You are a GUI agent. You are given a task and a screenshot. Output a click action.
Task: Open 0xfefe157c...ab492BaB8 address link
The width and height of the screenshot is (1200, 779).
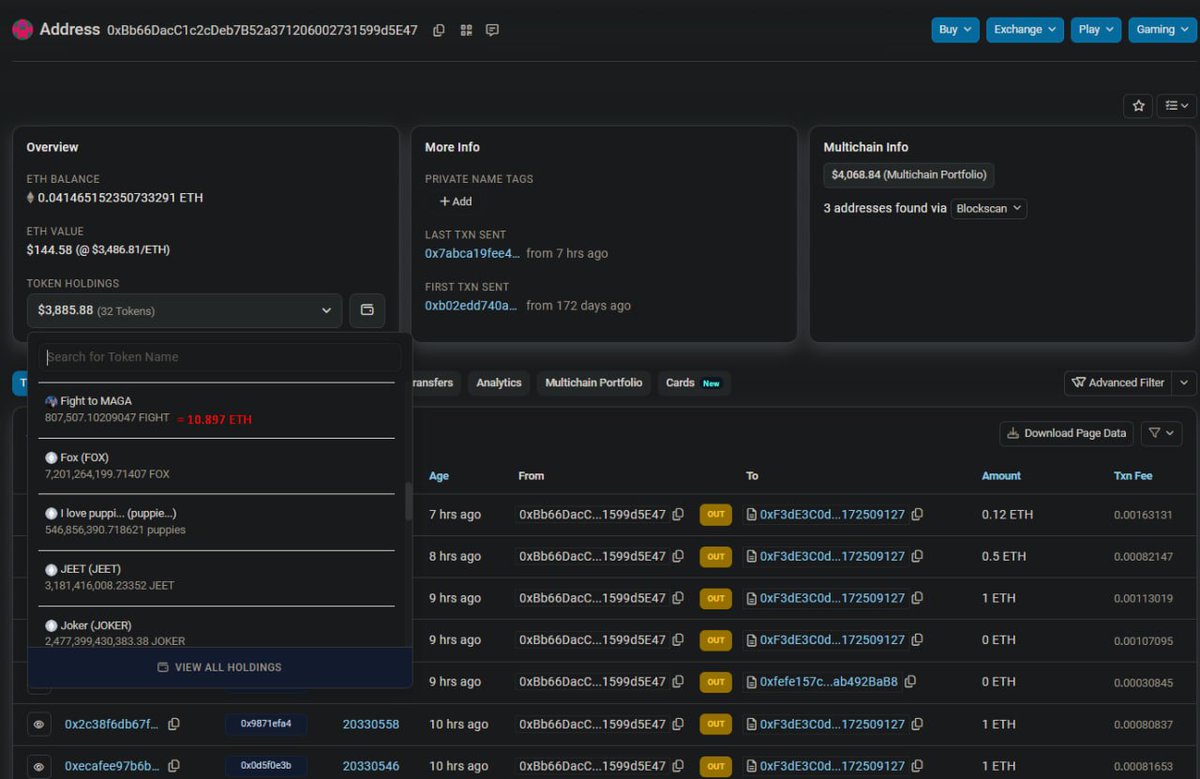click(x=829, y=682)
